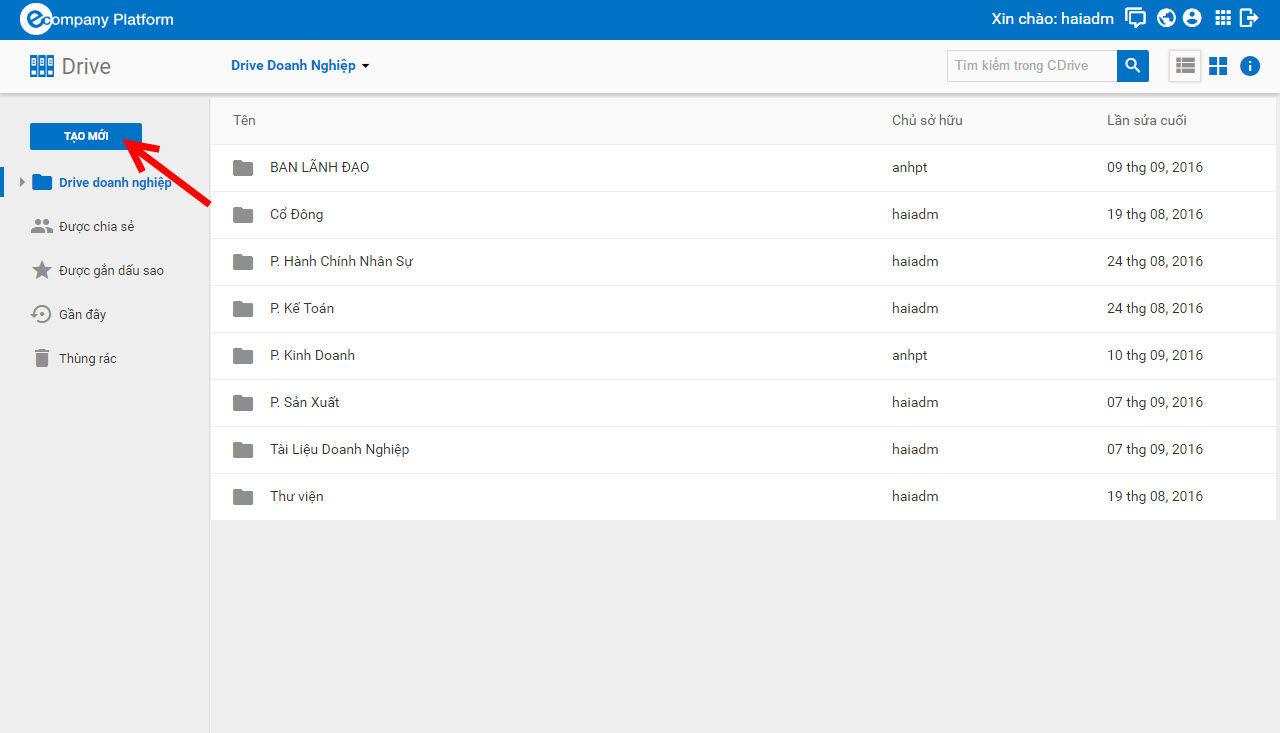Open the BAN LÃNH ĐẠO folder name

320,167
